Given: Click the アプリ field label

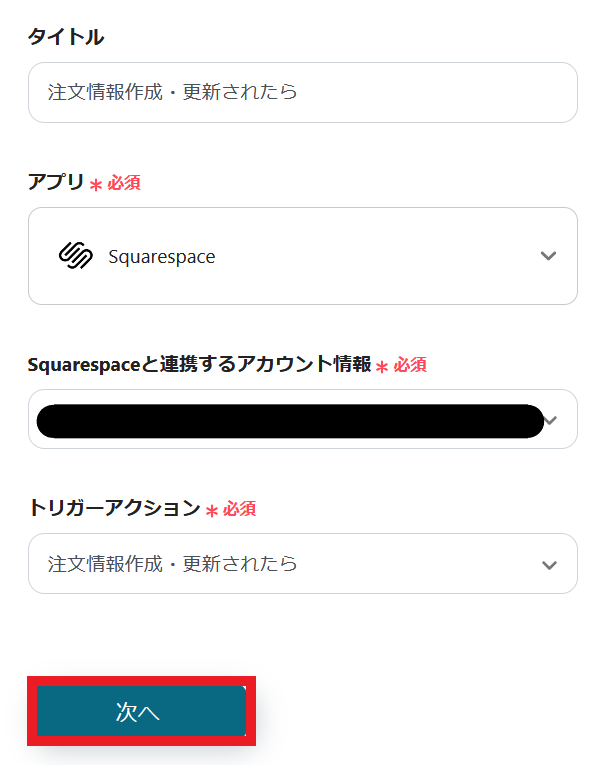Looking at the screenshot, I should tap(55, 182).
